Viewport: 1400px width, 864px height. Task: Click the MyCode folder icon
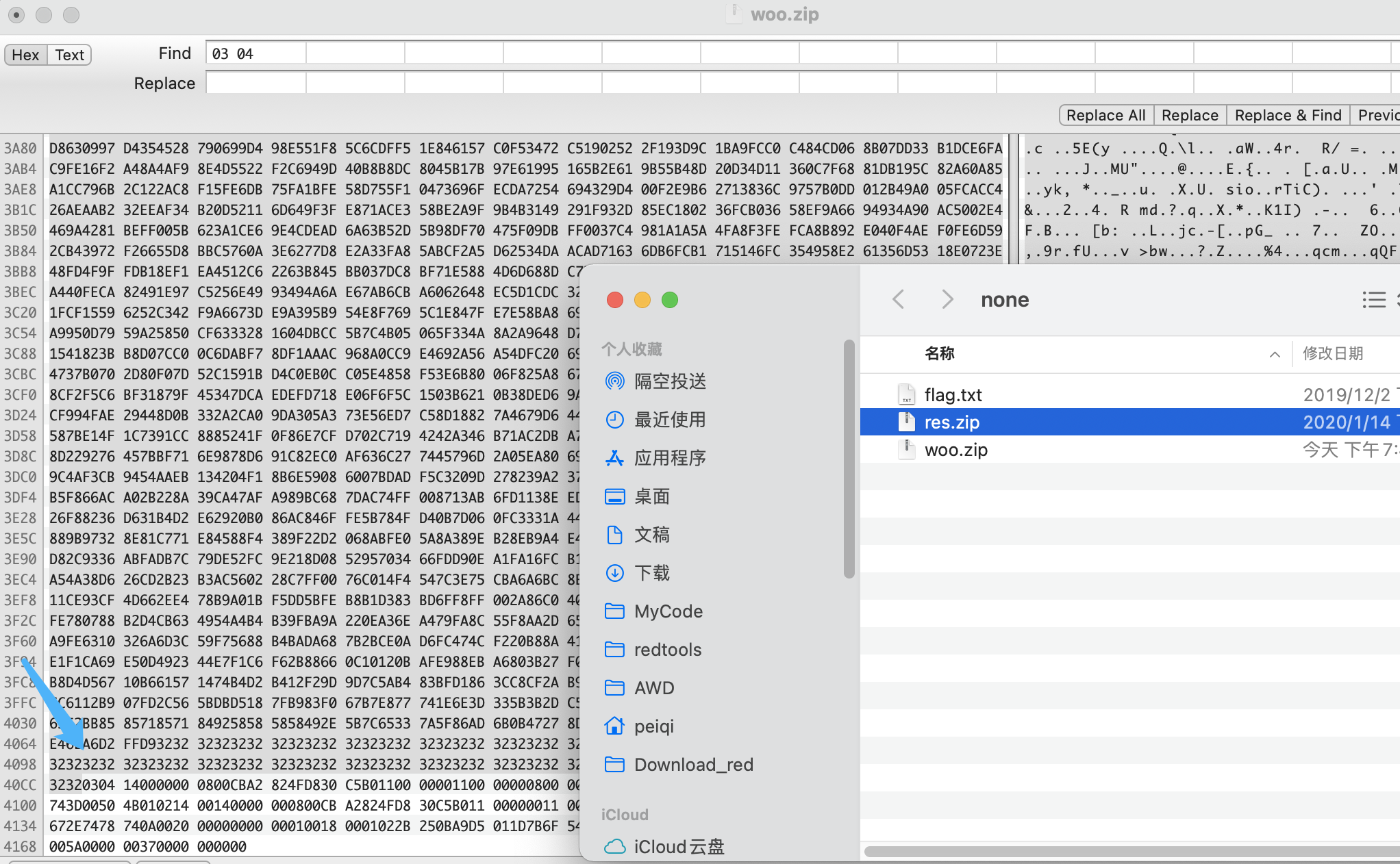click(614, 611)
